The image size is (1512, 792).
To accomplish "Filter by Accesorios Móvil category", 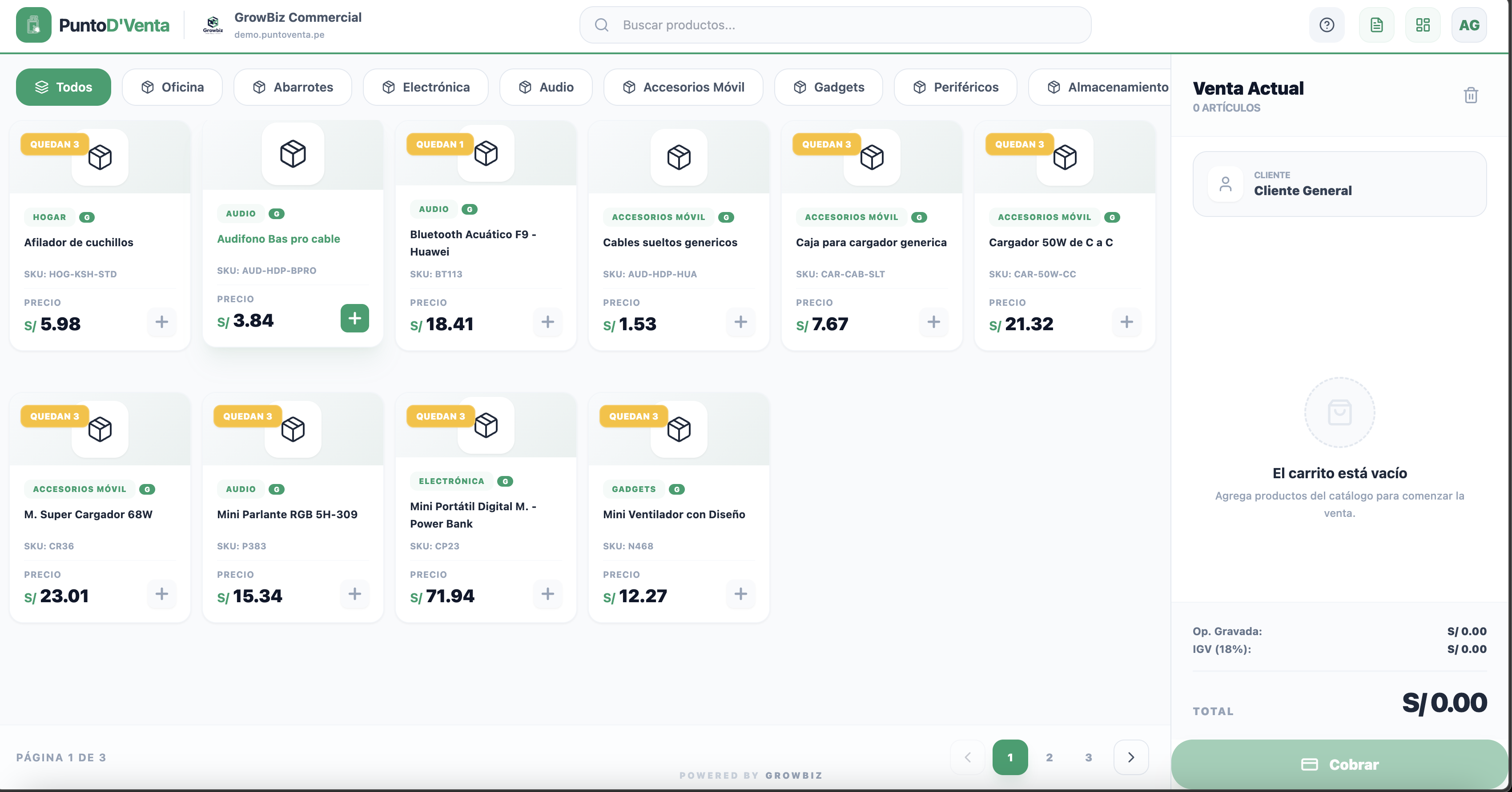I will 683,88.
